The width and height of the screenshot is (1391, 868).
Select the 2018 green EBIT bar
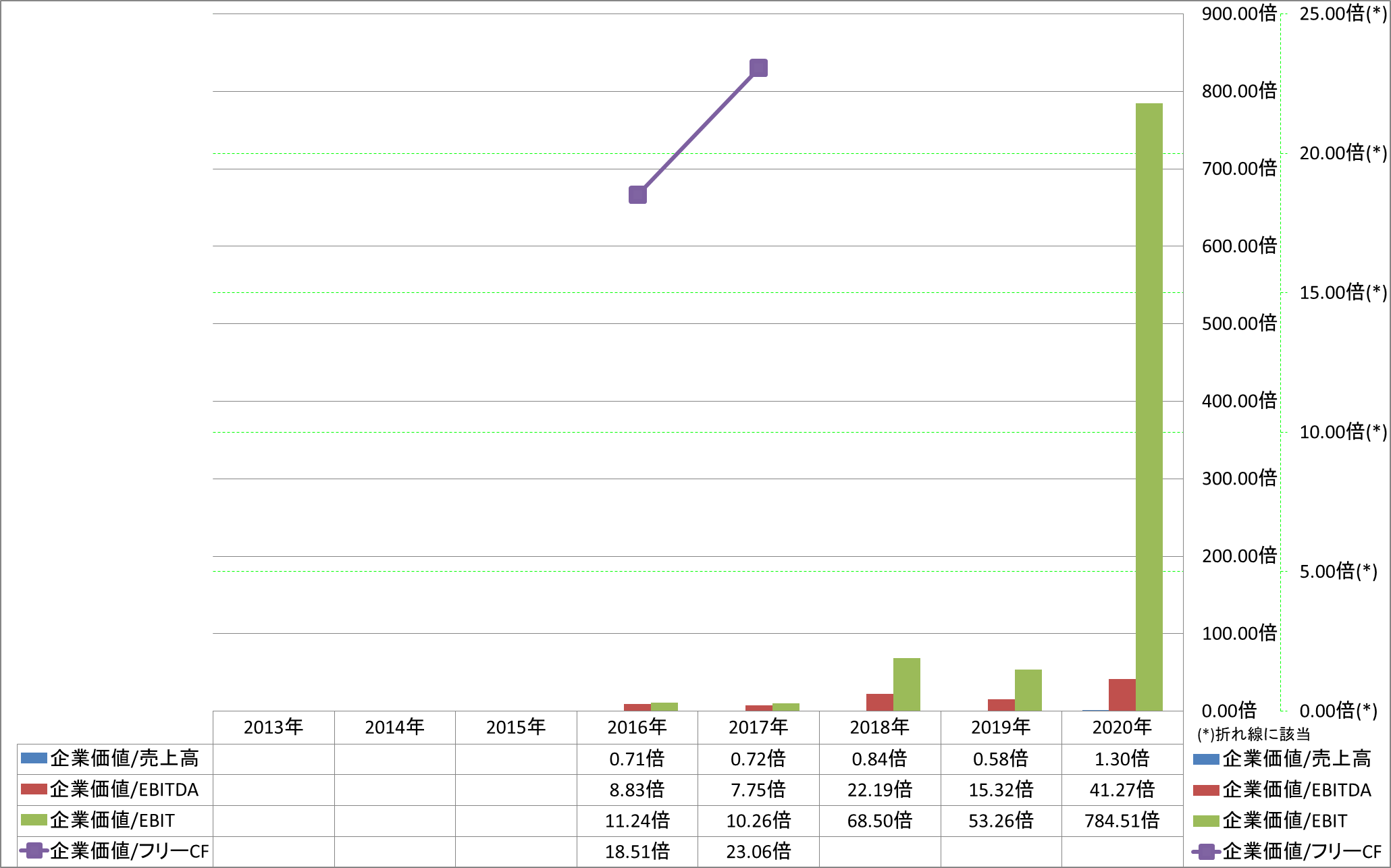click(907, 684)
